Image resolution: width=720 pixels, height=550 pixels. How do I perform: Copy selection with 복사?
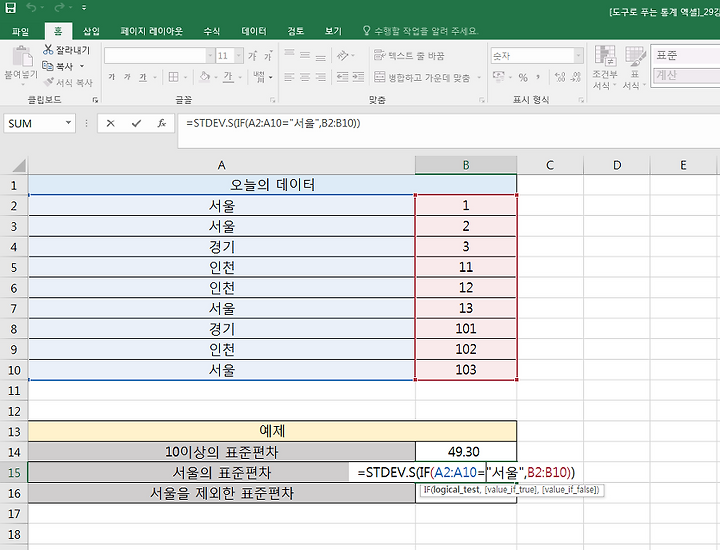[x=58, y=66]
